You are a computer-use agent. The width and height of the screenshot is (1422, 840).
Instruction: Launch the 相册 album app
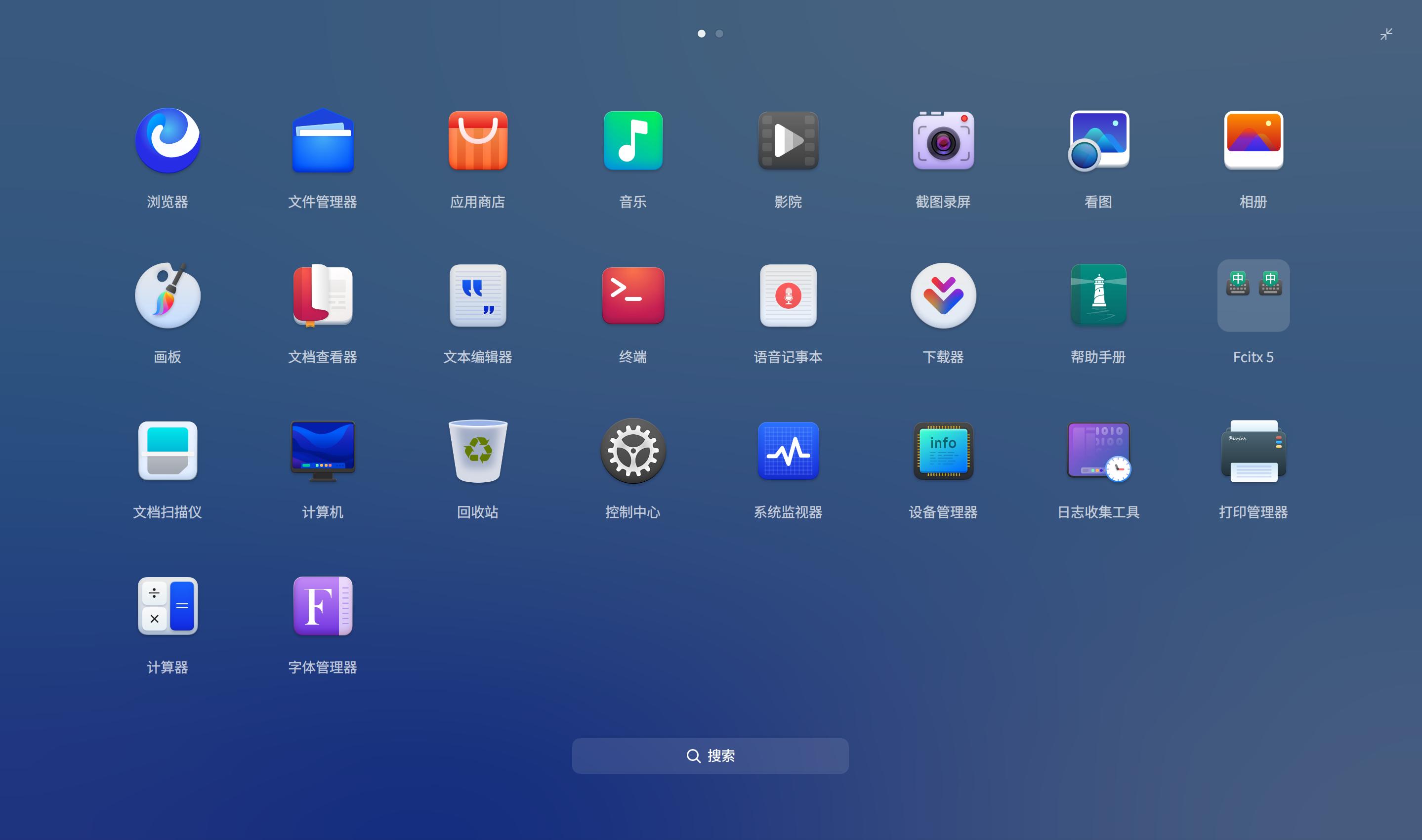coord(1253,140)
